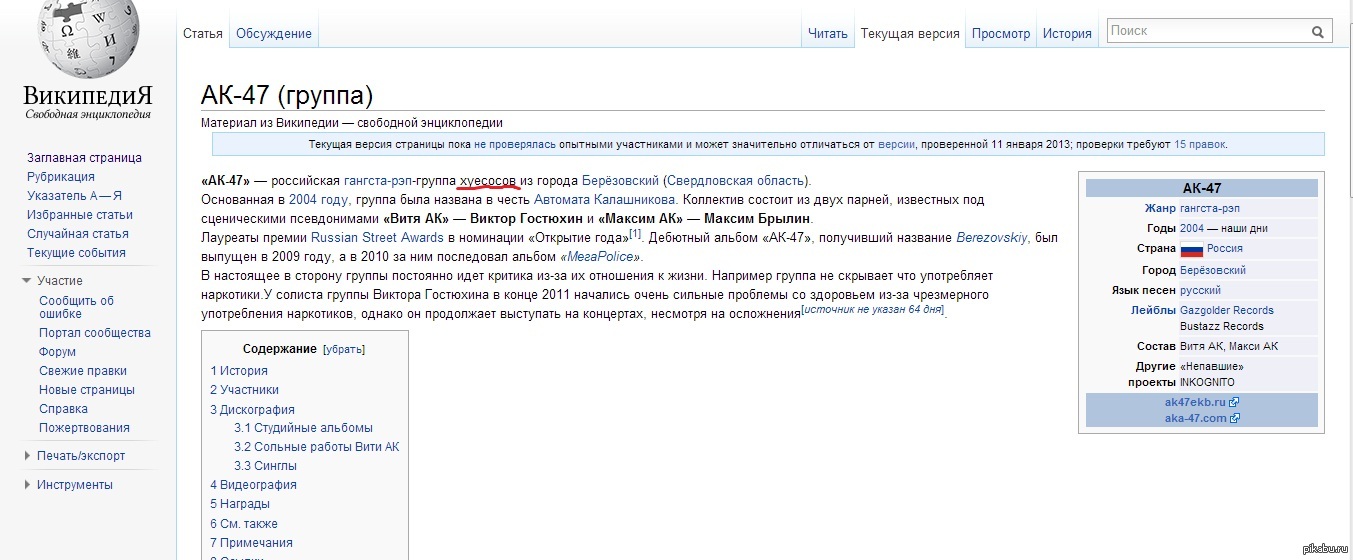The height and width of the screenshot is (560, 1353).
Task: Jump to contents item 1 История
Action: (239, 371)
